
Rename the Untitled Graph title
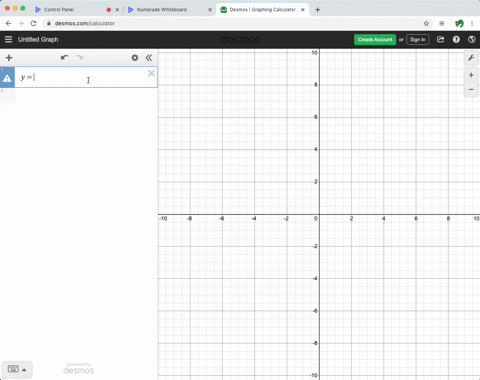38,39
